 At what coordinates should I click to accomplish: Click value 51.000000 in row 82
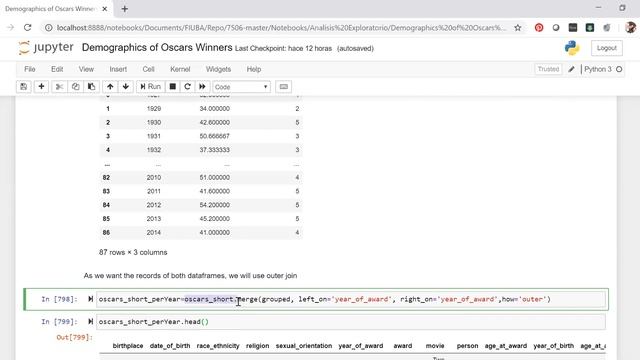point(215,178)
